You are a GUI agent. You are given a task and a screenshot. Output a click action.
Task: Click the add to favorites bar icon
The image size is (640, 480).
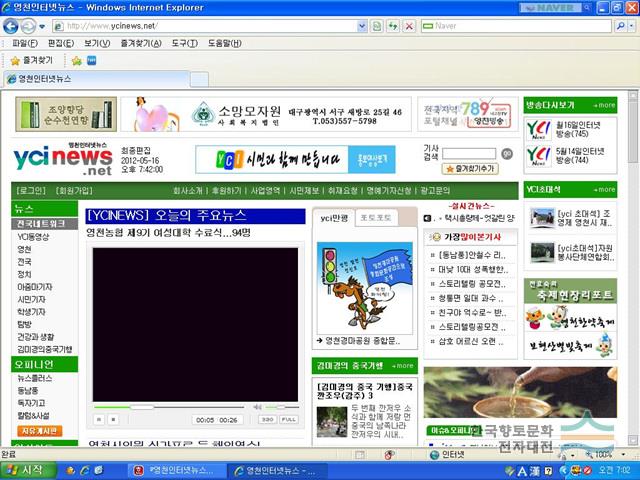pyautogui.click(x=76, y=61)
